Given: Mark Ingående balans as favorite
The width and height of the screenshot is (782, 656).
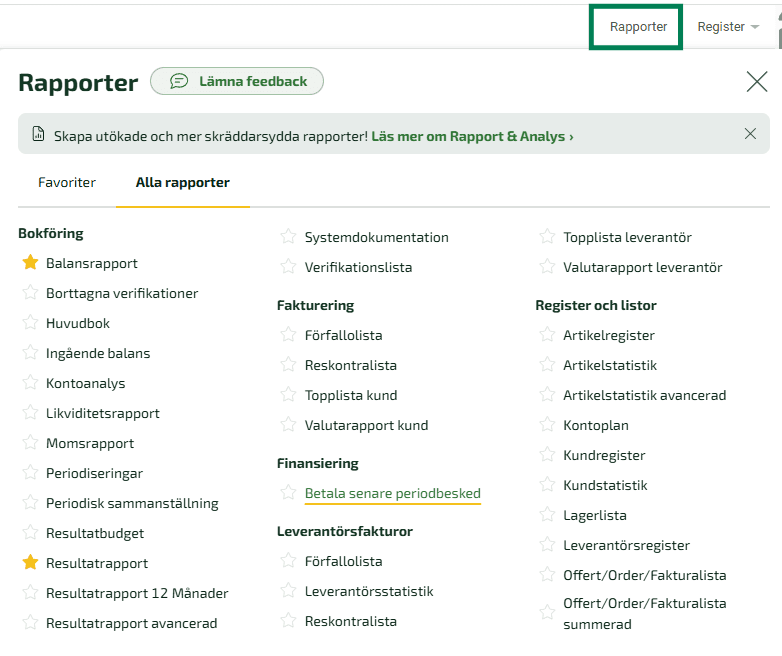Looking at the screenshot, I should [30, 352].
